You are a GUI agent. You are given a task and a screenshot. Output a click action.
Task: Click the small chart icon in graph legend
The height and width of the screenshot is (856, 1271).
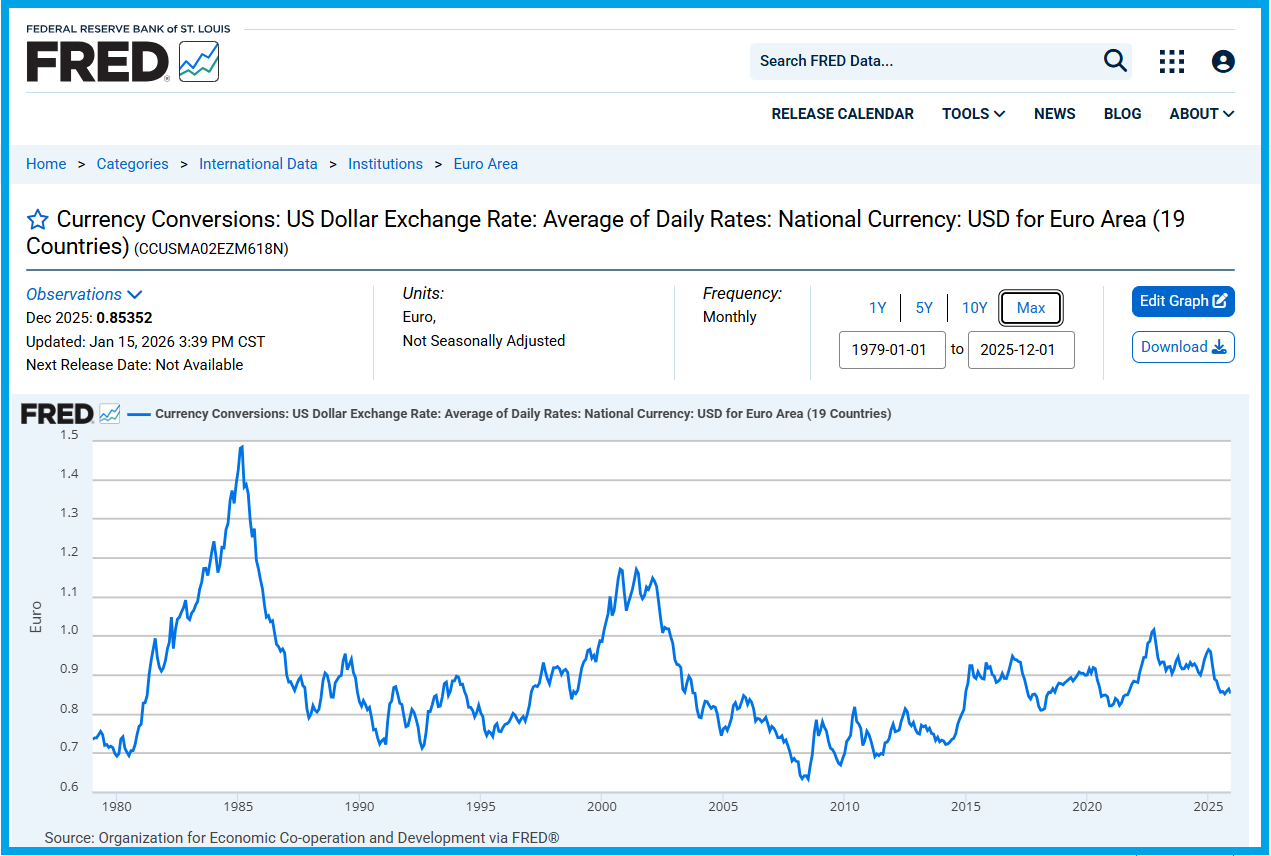[x=110, y=414]
